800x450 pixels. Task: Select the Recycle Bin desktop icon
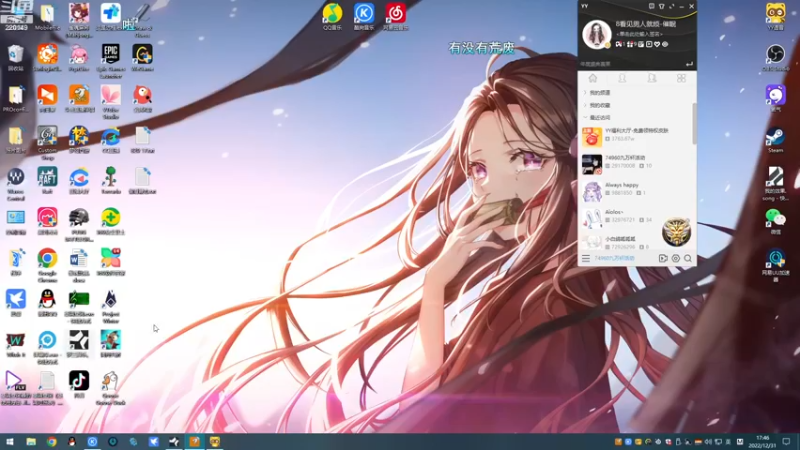(15, 57)
